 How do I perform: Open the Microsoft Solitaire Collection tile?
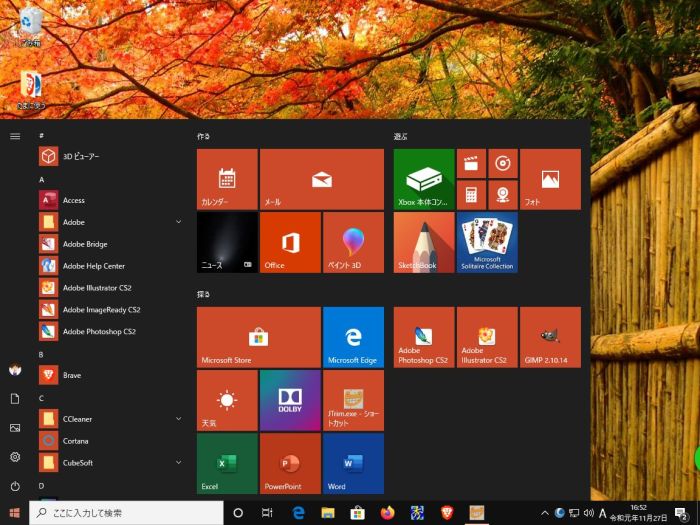point(487,242)
